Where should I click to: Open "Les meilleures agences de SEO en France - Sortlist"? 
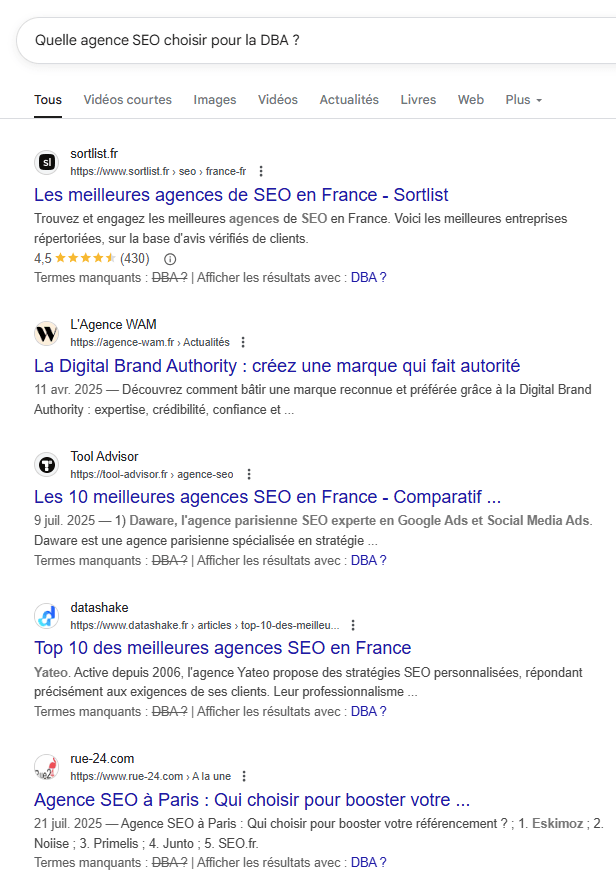241,194
